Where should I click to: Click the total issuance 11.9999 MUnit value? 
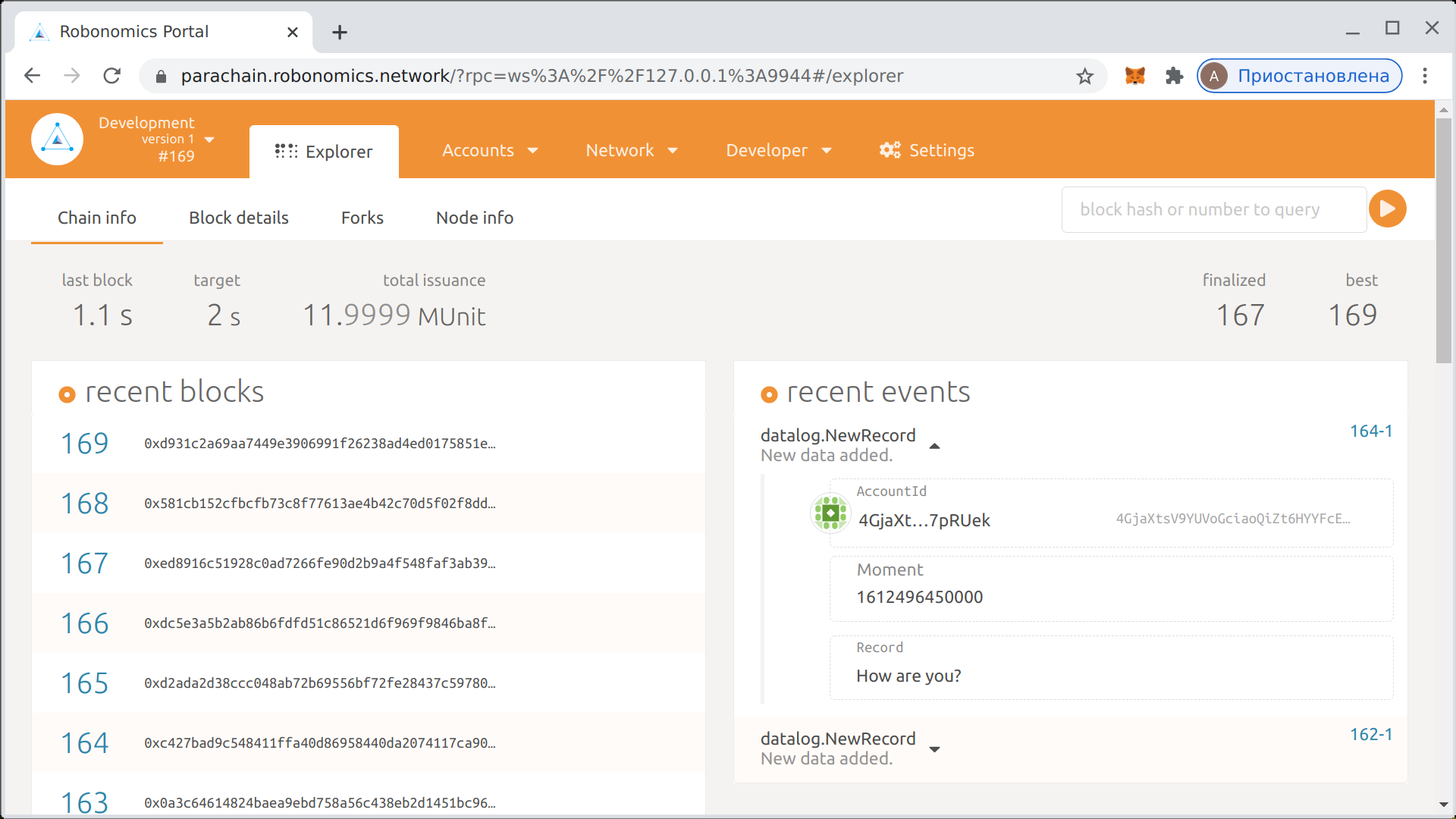[394, 315]
